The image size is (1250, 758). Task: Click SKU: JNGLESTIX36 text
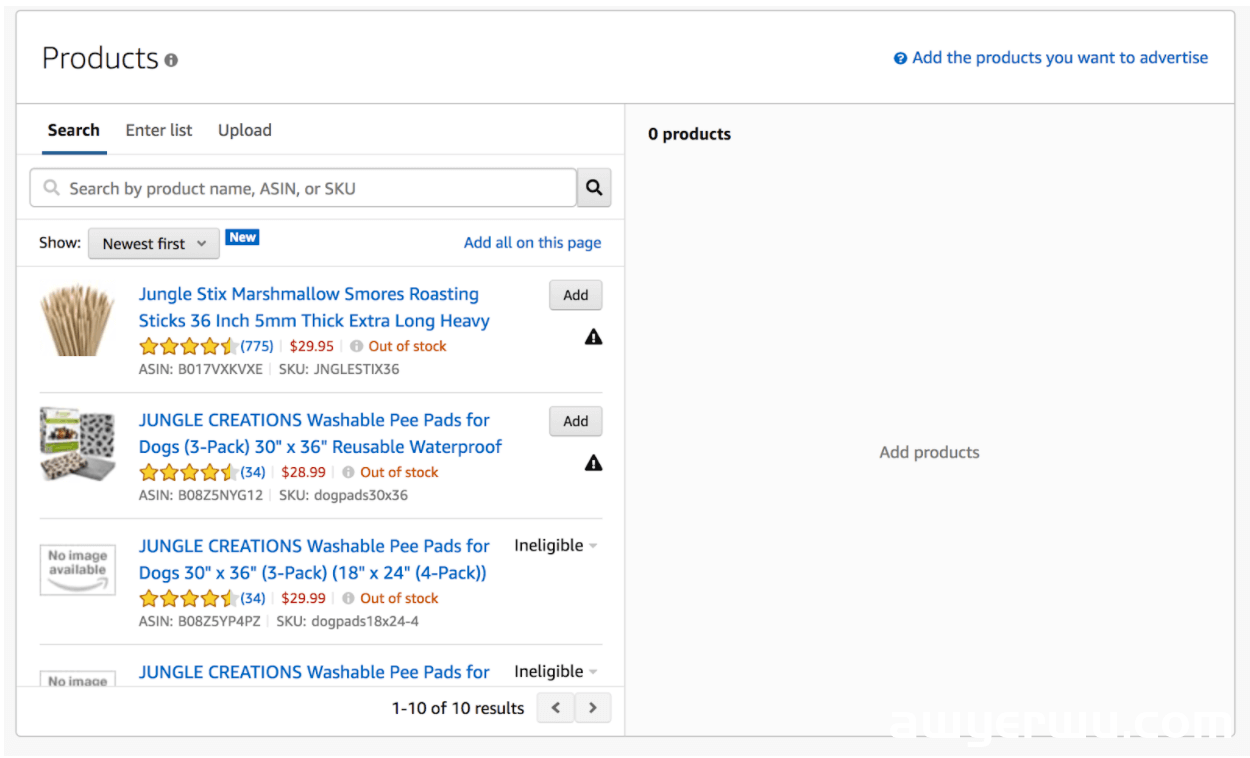339,369
